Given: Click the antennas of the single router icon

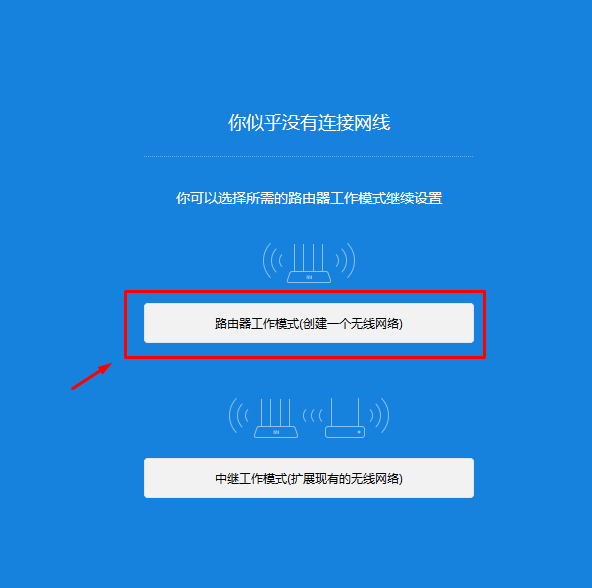Looking at the screenshot, I should 309,258.
